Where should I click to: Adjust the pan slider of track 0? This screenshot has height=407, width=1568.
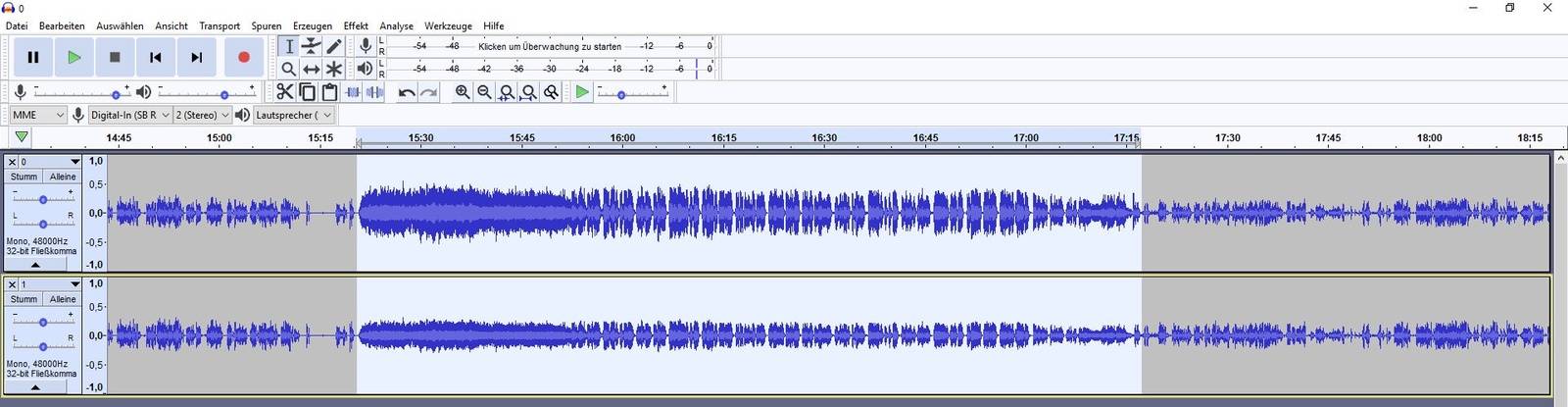click(x=43, y=223)
